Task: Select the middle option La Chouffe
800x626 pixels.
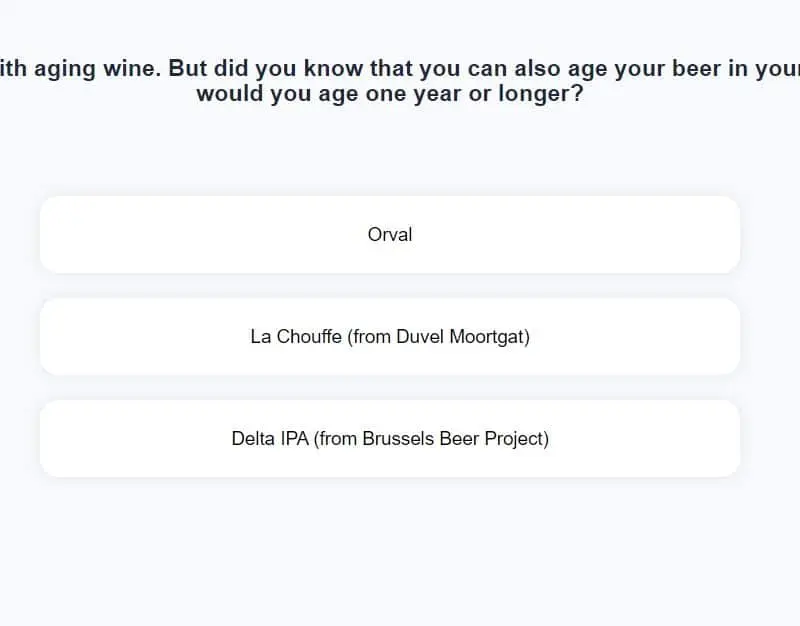Action: (x=390, y=336)
